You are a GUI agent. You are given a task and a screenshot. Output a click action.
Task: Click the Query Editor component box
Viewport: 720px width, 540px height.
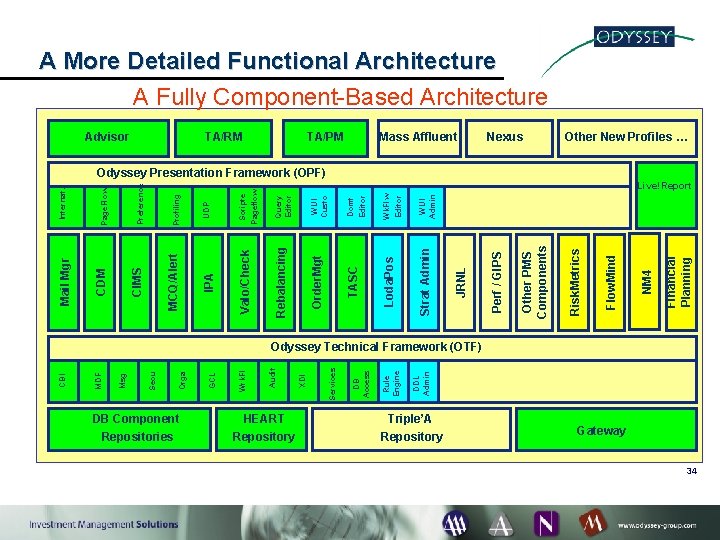282,207
